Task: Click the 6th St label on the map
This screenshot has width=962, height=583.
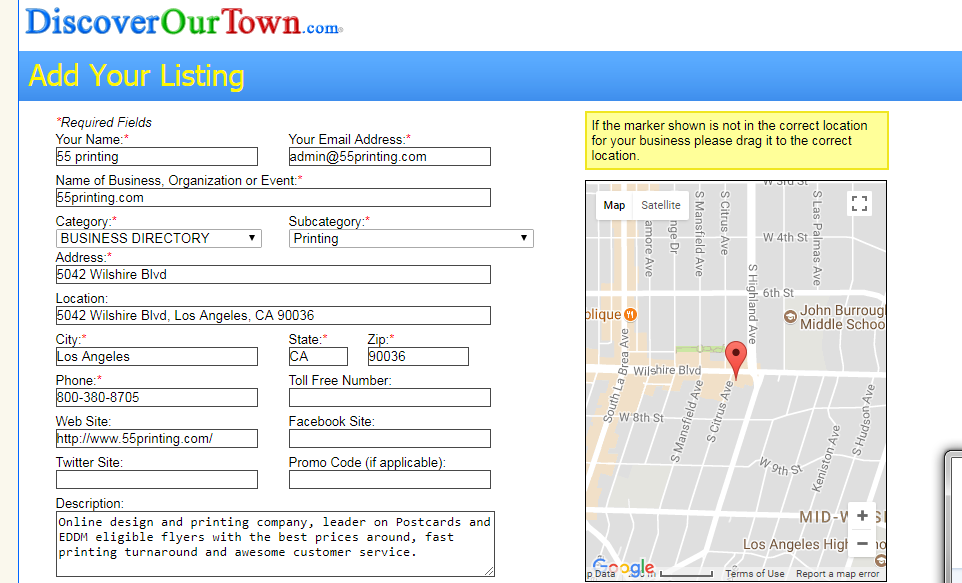Action: pyautogui.click(x=778, y=293)
